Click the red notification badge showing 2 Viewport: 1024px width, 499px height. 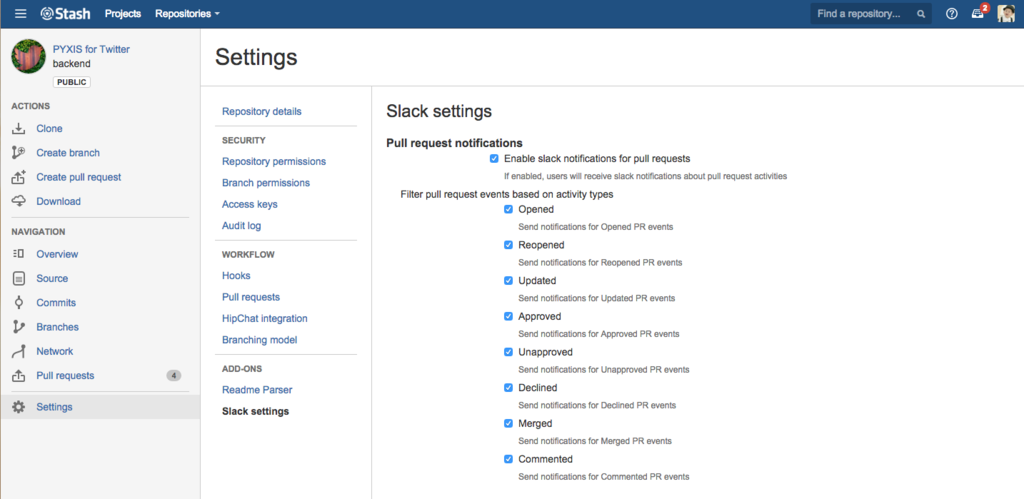(x=985, y=8)
